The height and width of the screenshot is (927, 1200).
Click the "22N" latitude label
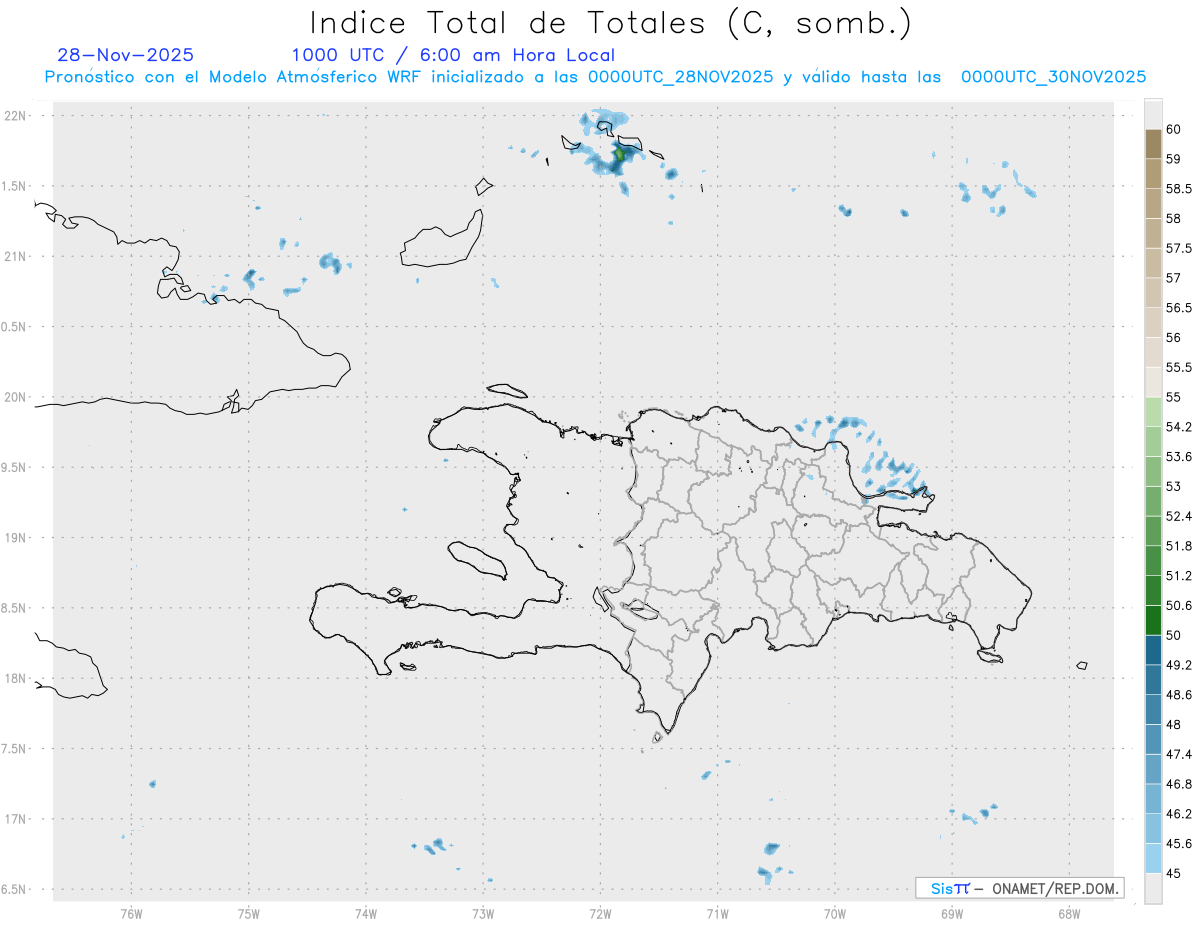[17, 116]
